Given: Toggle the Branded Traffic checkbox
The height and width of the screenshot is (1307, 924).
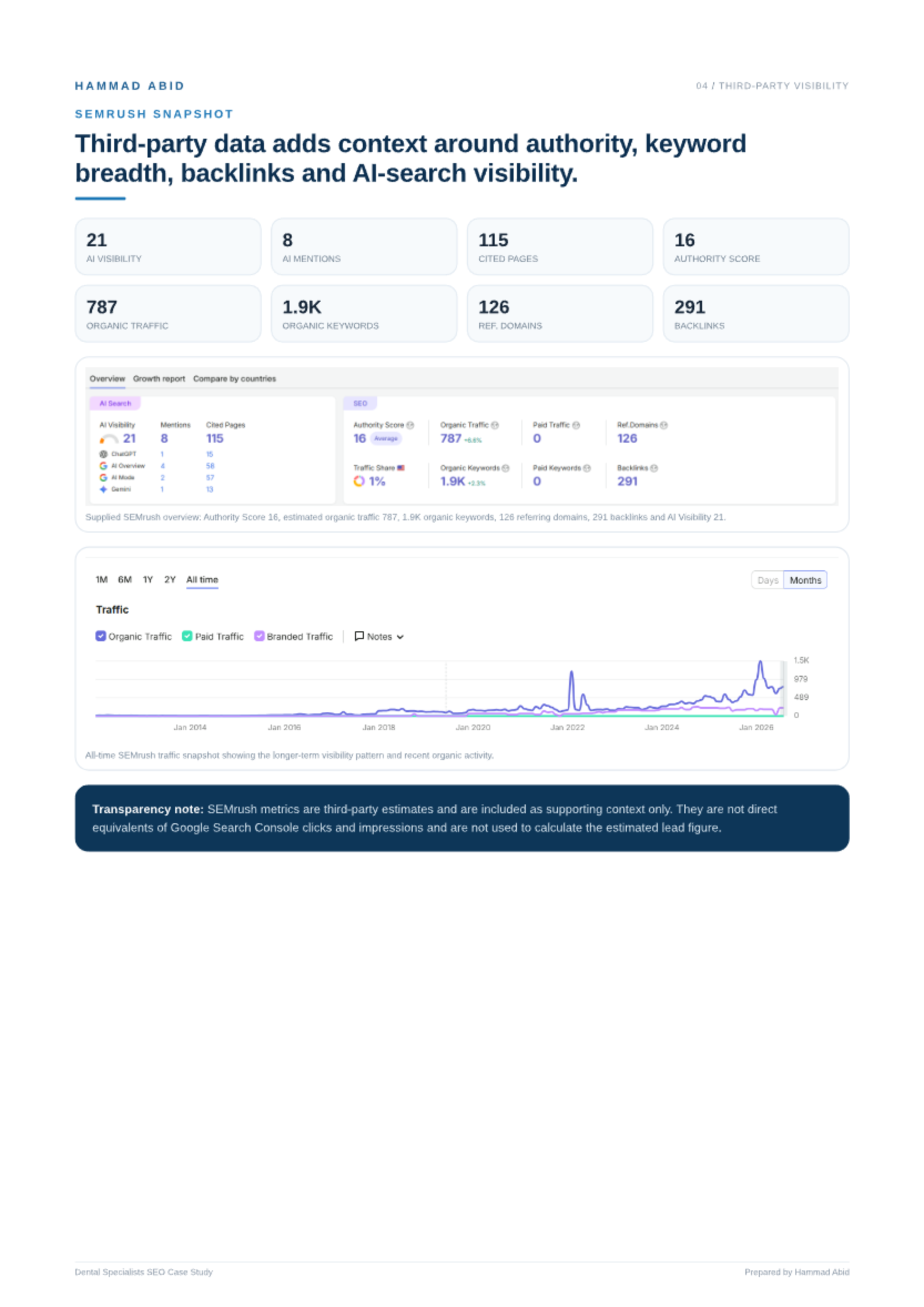Looking at the screenshot, I should pos(259,636).
